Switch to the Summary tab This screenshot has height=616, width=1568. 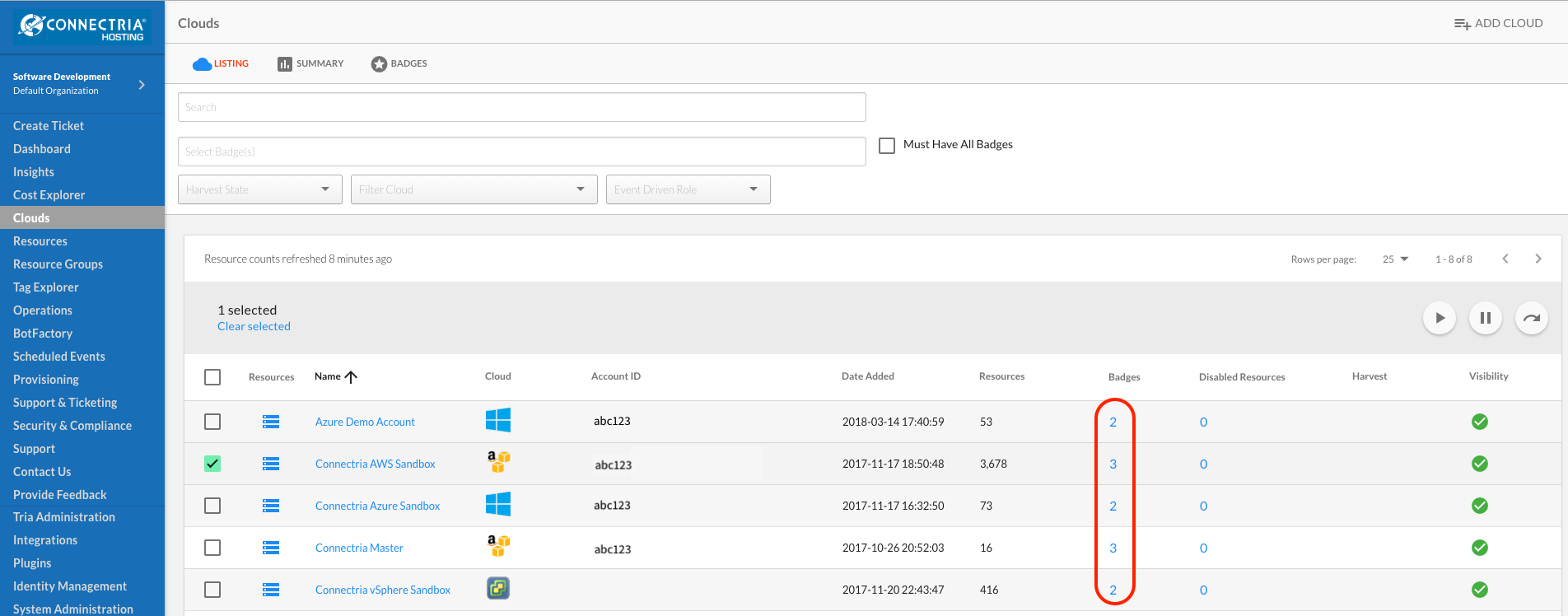click(x=310, y=63)
